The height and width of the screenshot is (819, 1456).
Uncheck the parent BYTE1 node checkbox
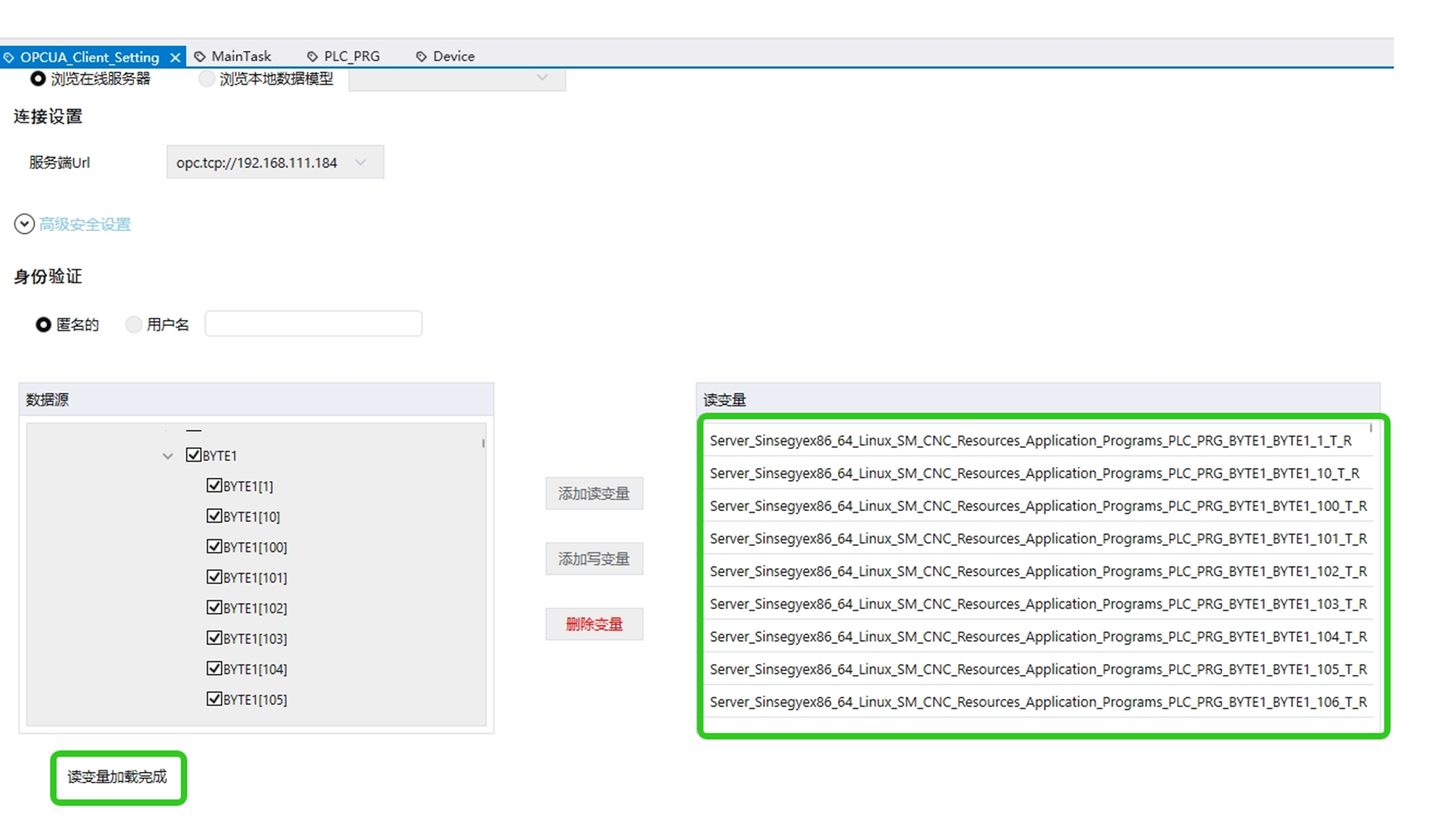[193, 455]
